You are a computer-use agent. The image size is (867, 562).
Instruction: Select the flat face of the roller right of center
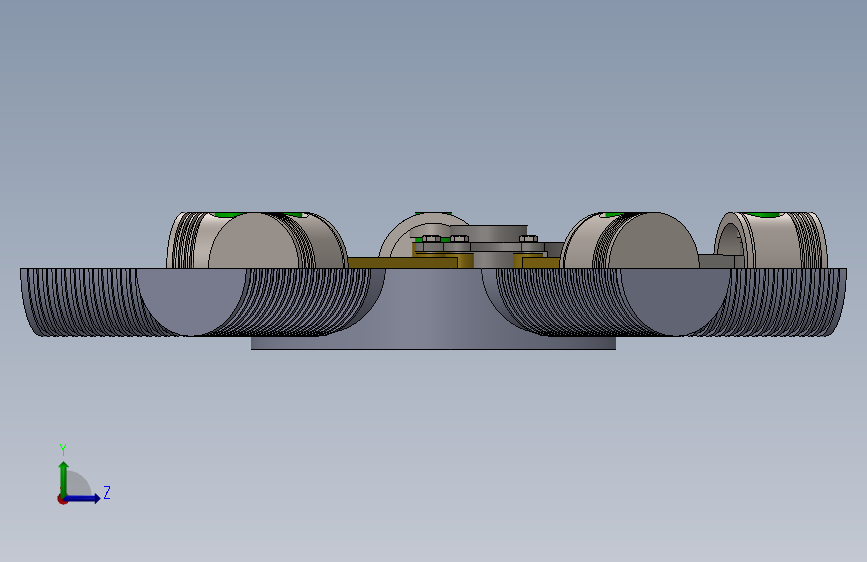[654, 241]
